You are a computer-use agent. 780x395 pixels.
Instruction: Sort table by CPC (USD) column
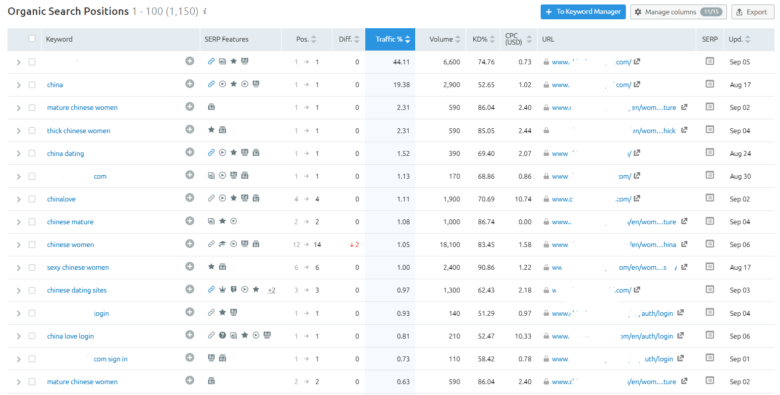point(518,39)
